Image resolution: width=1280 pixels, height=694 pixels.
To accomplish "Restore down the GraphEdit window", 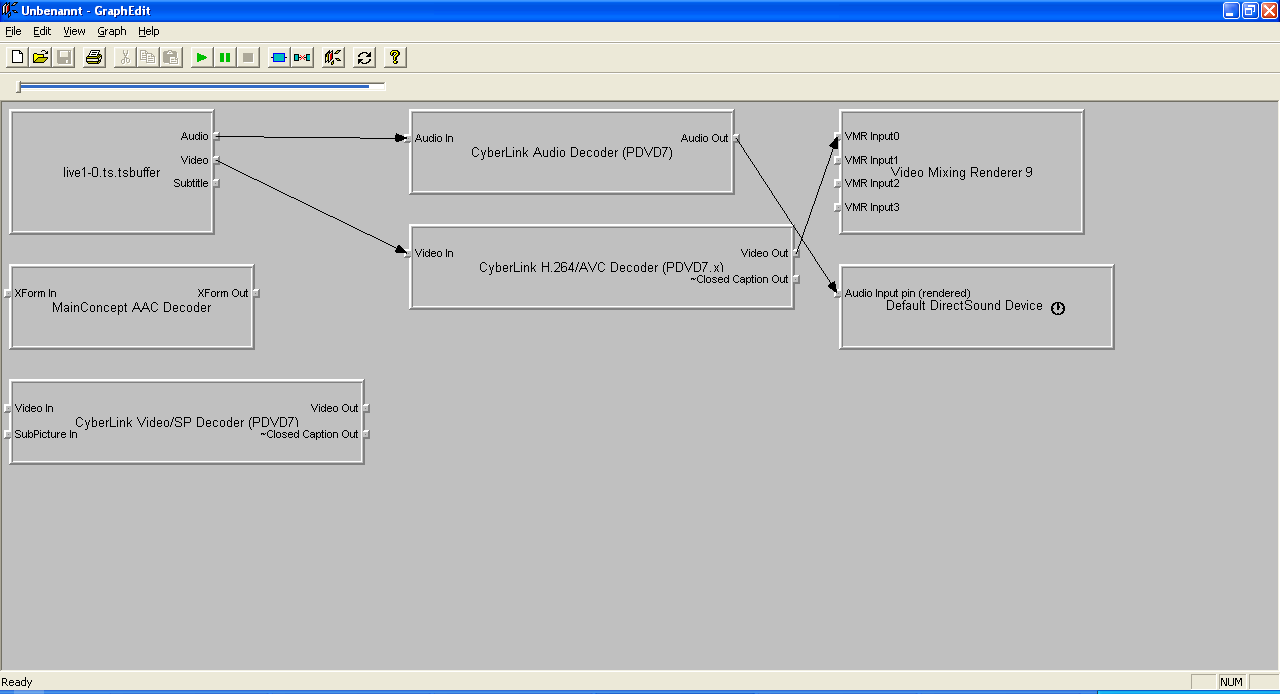I will pyautogui.click(x=1250, y=10).
